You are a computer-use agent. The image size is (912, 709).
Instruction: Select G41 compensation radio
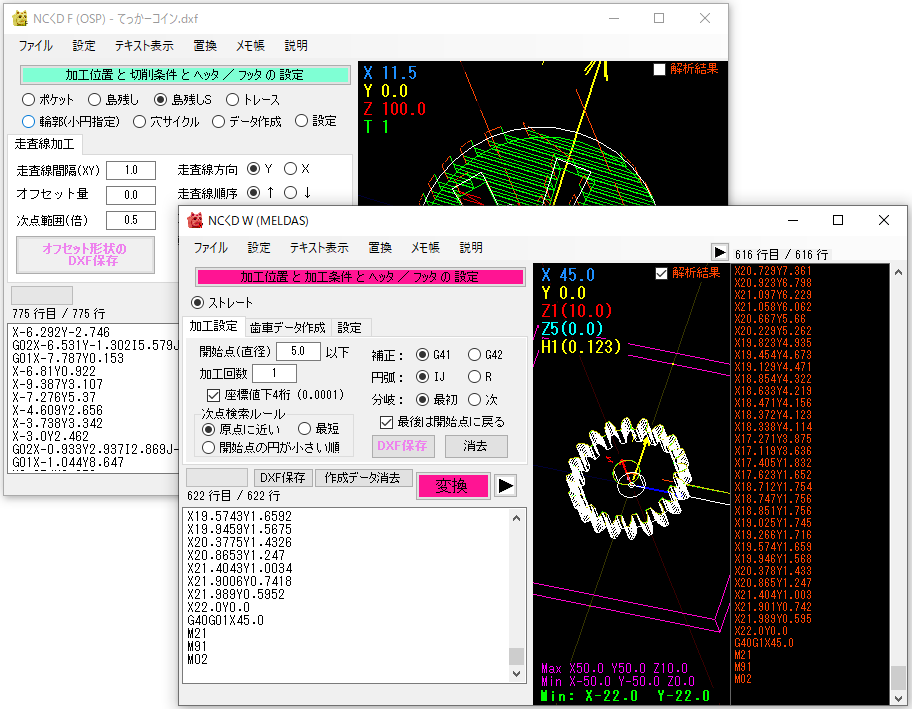click(x=422, y=355)
